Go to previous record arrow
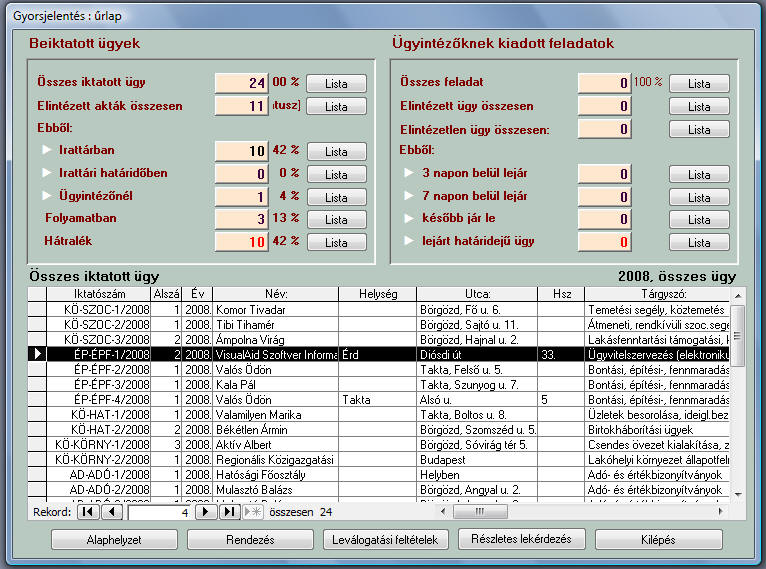766x569 pixels. click(112, 512)
